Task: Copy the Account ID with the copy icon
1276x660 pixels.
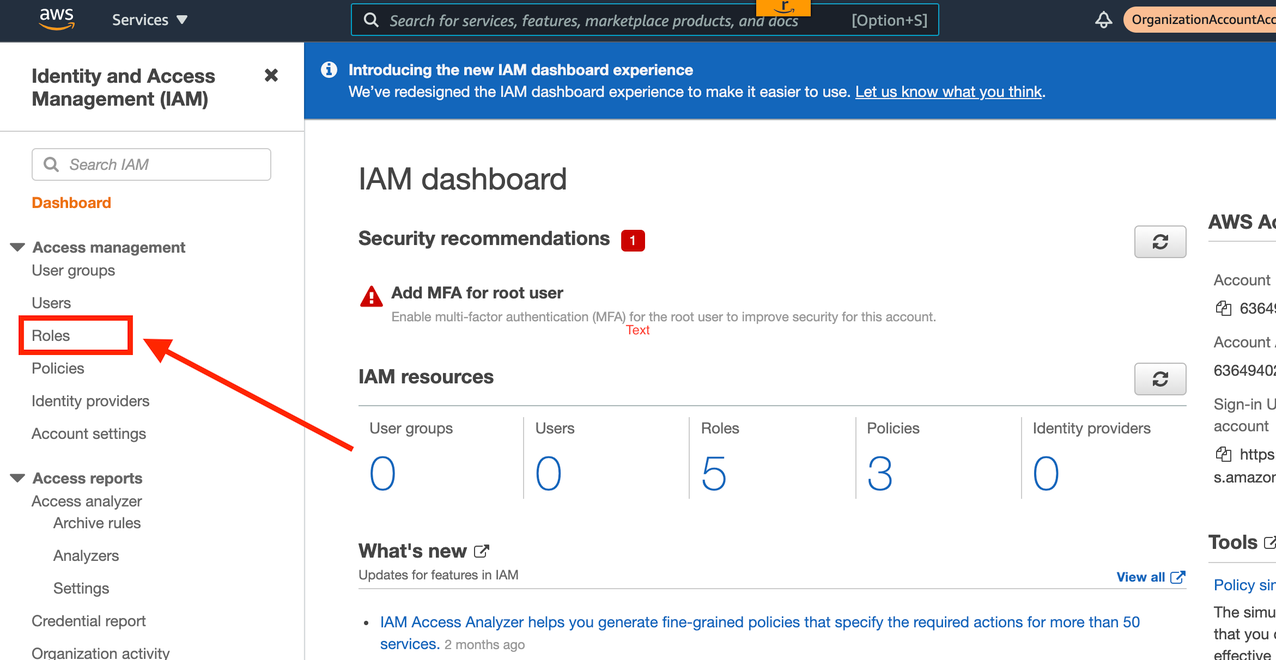Action: 1223,309
